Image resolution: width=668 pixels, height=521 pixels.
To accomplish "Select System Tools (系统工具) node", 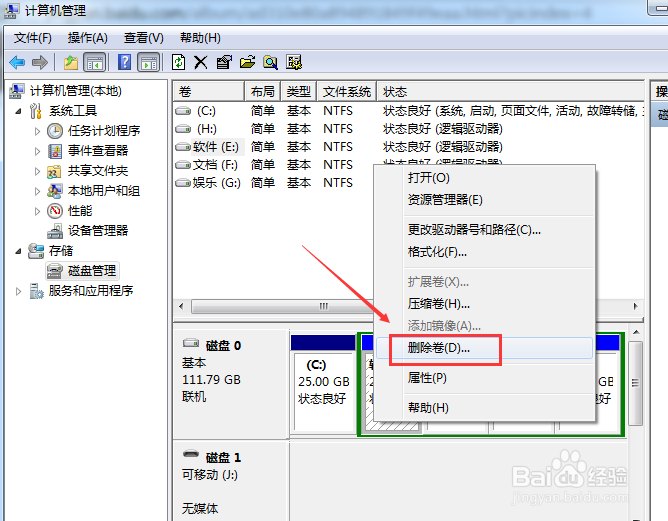I will [73, 110].
